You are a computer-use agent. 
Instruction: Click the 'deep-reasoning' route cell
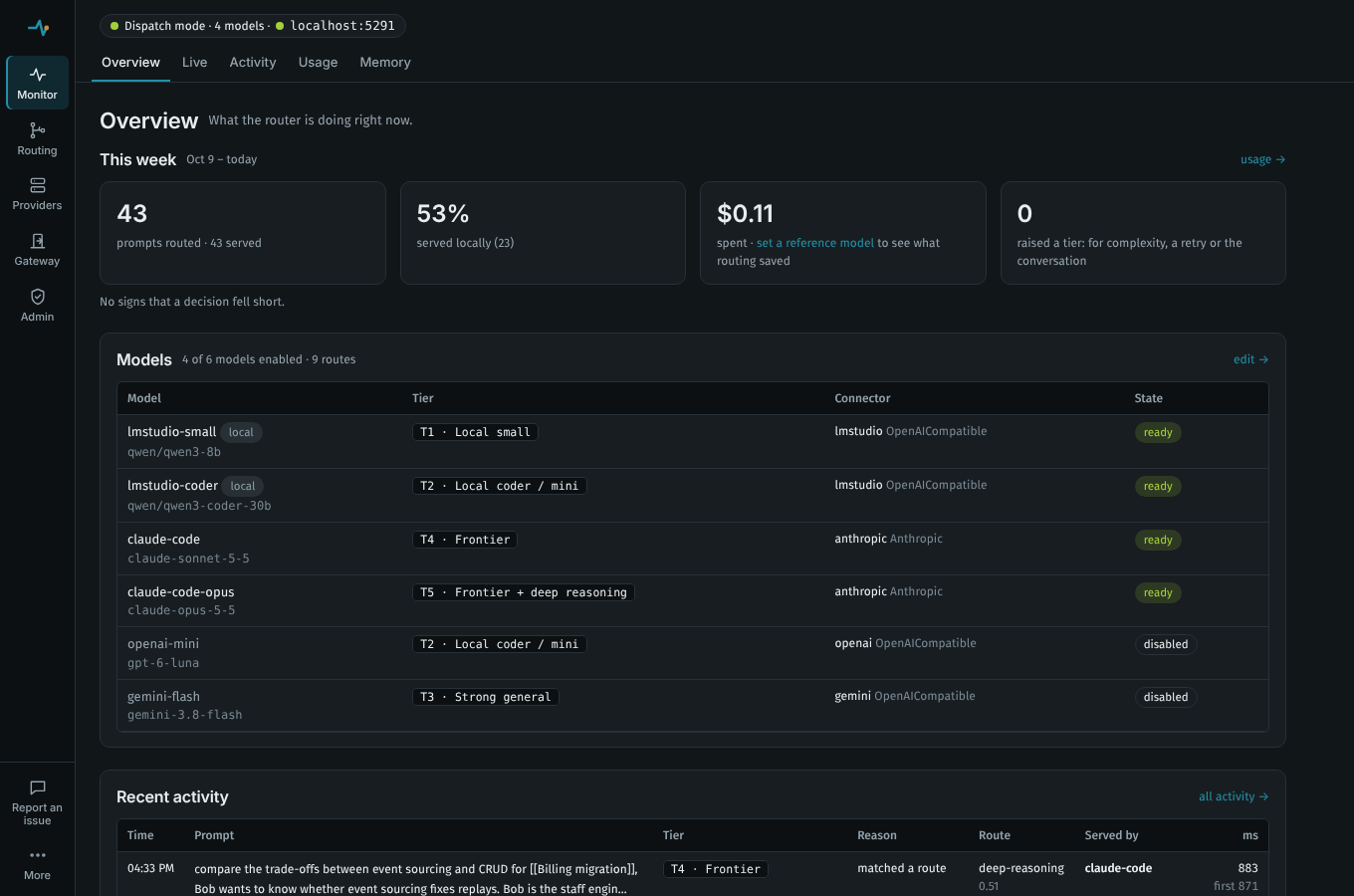[1021, 868]
